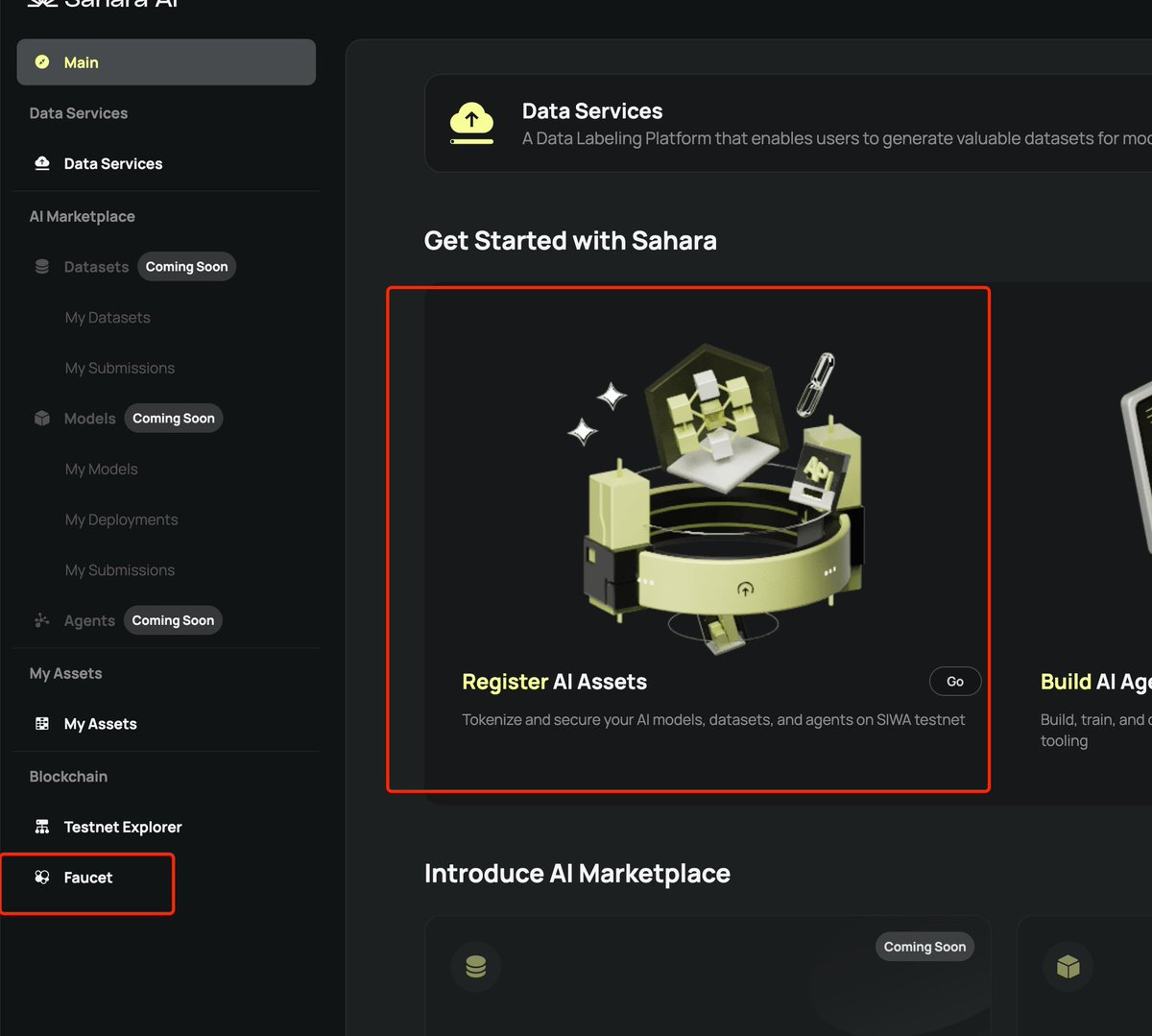
Task: Click the grid icon of the My Assets item
Action: click(x=42, y=724)
